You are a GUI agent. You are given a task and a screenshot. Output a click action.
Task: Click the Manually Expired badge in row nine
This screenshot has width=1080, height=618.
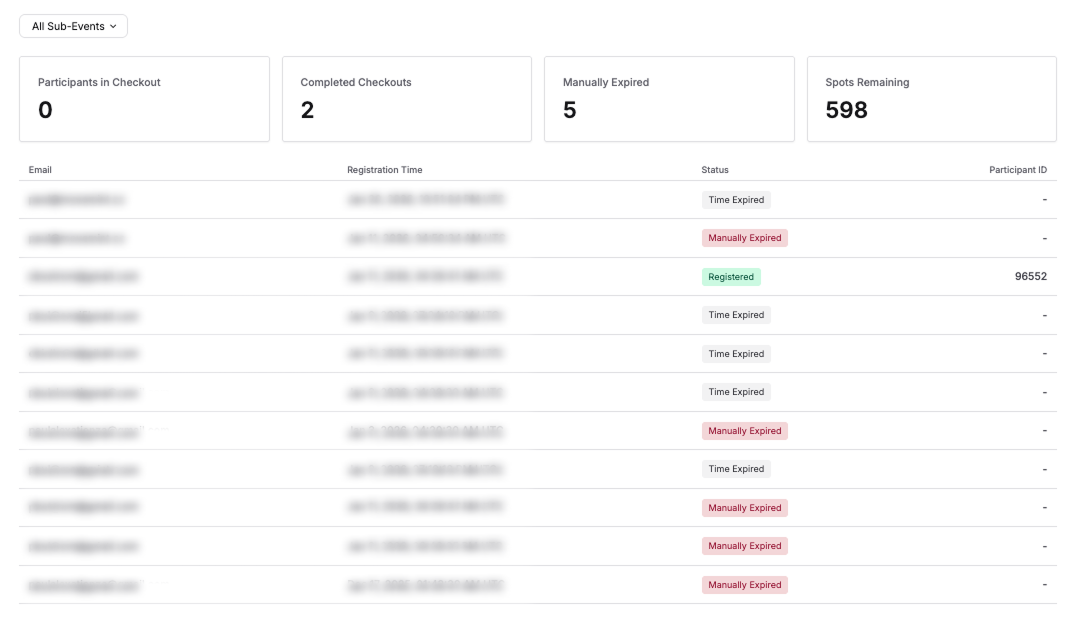coord(744,508)
